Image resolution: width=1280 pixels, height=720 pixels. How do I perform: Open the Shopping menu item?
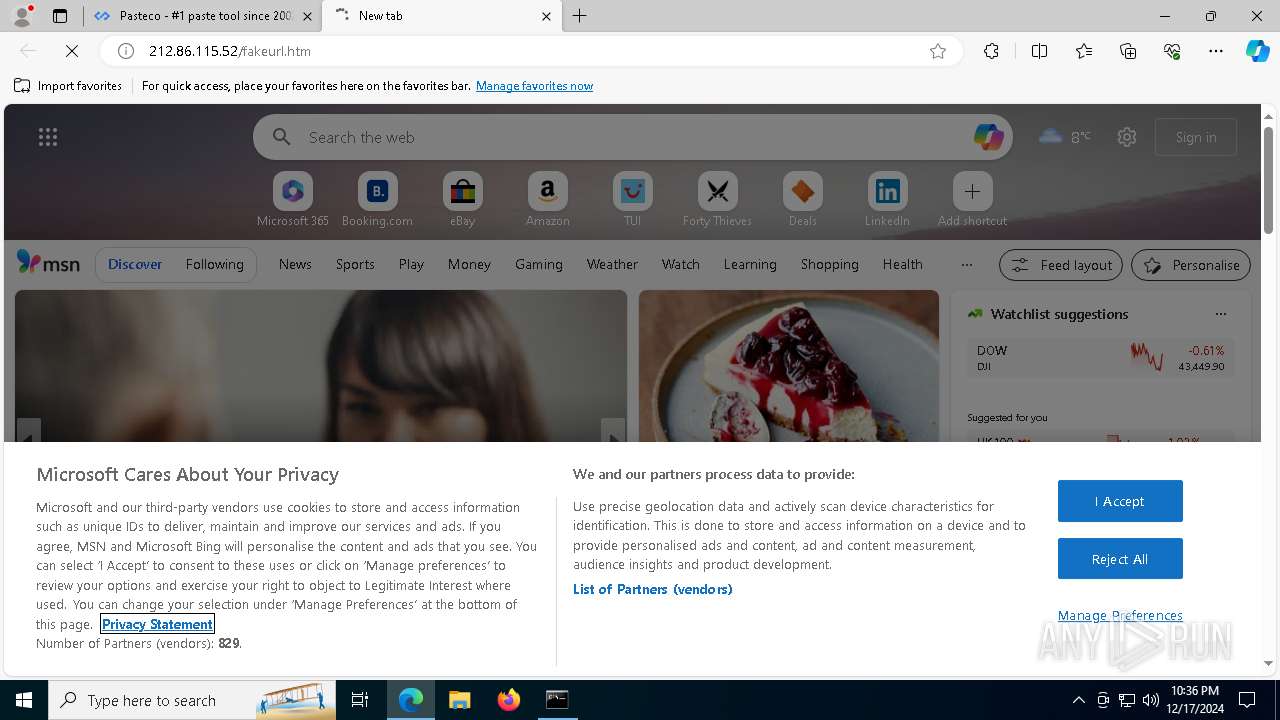830,264
